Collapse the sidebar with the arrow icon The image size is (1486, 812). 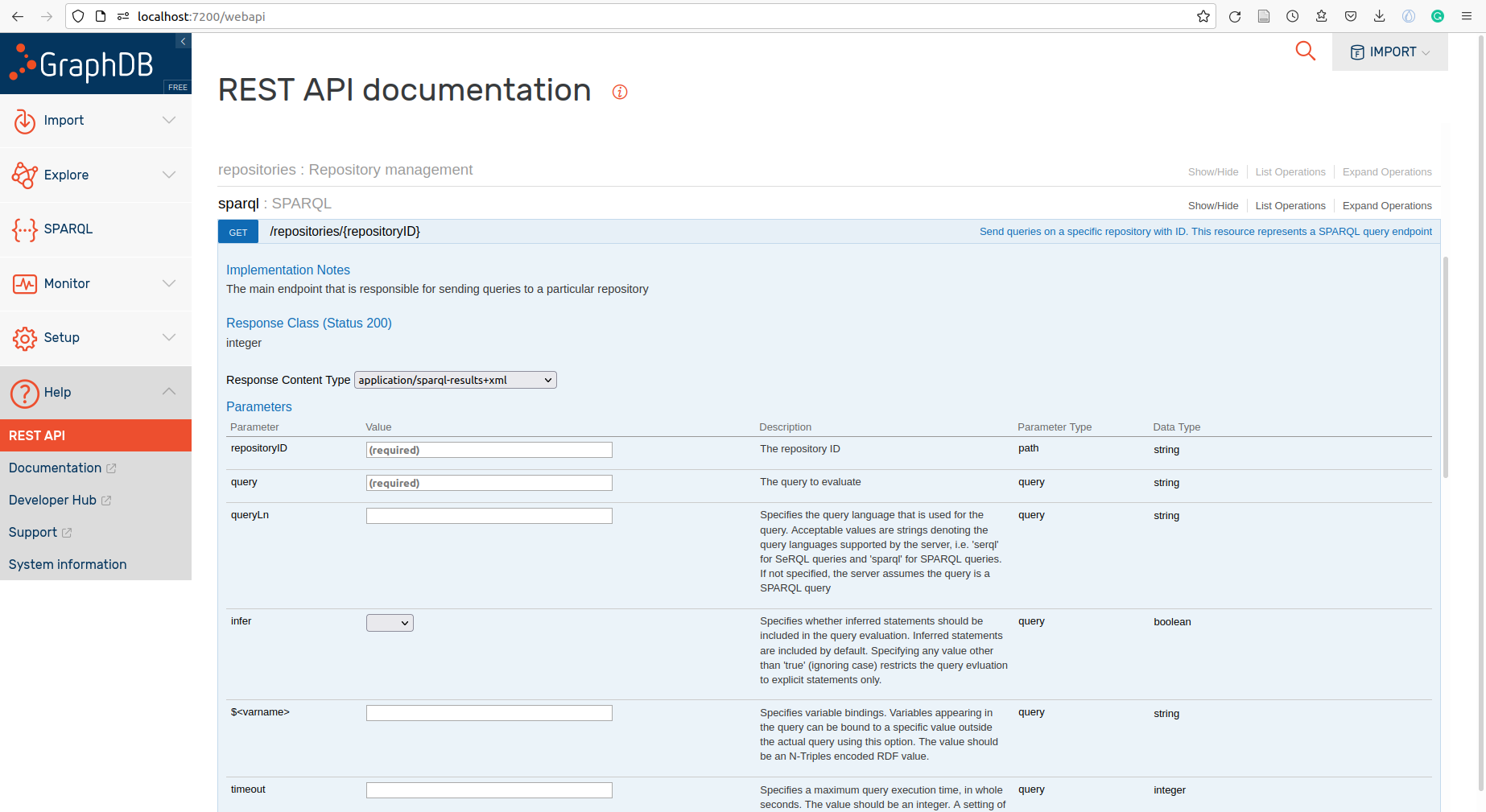point(183,41)
